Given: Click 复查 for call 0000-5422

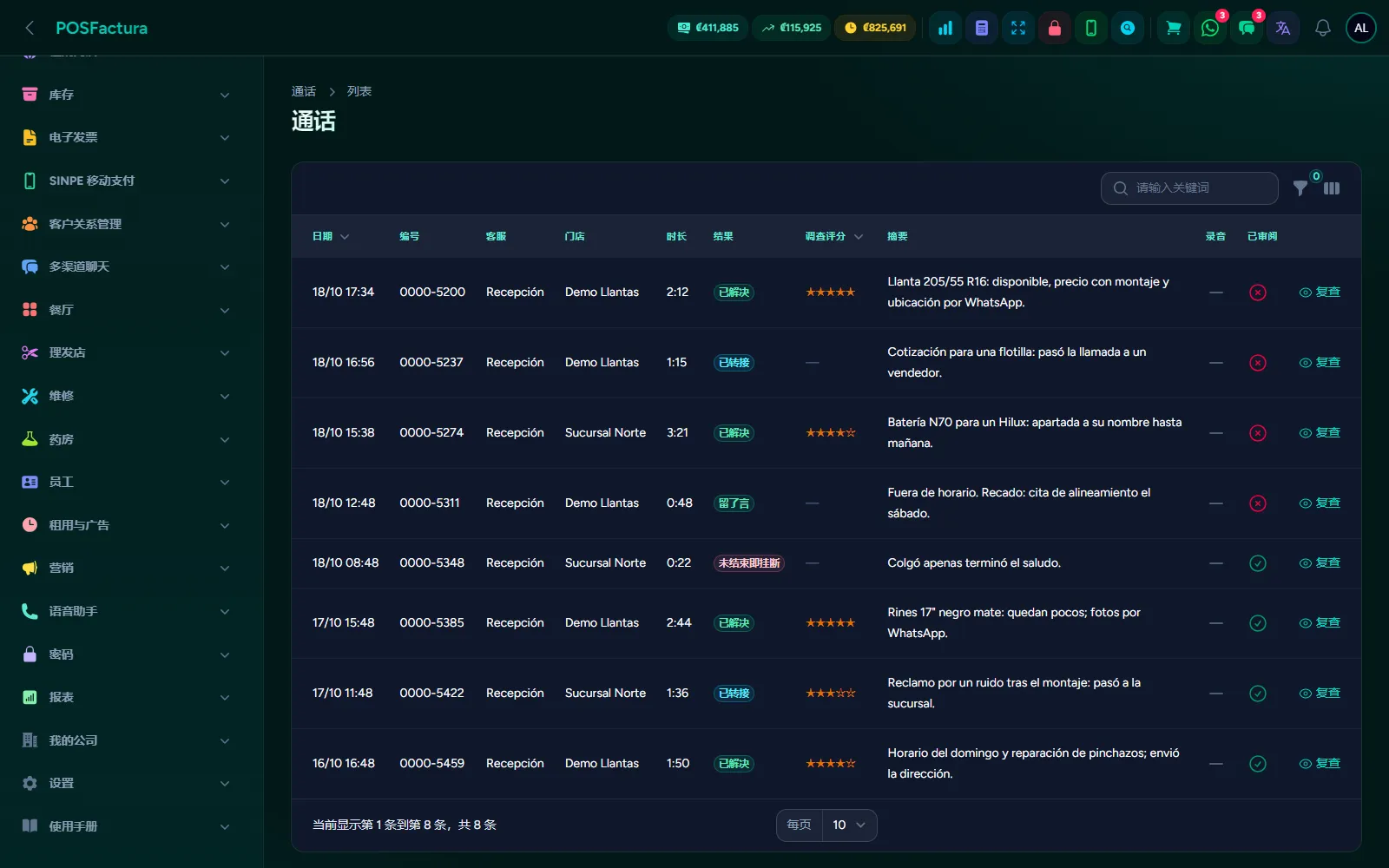Looking at the screenshot, I should [x=1320, y=694].
